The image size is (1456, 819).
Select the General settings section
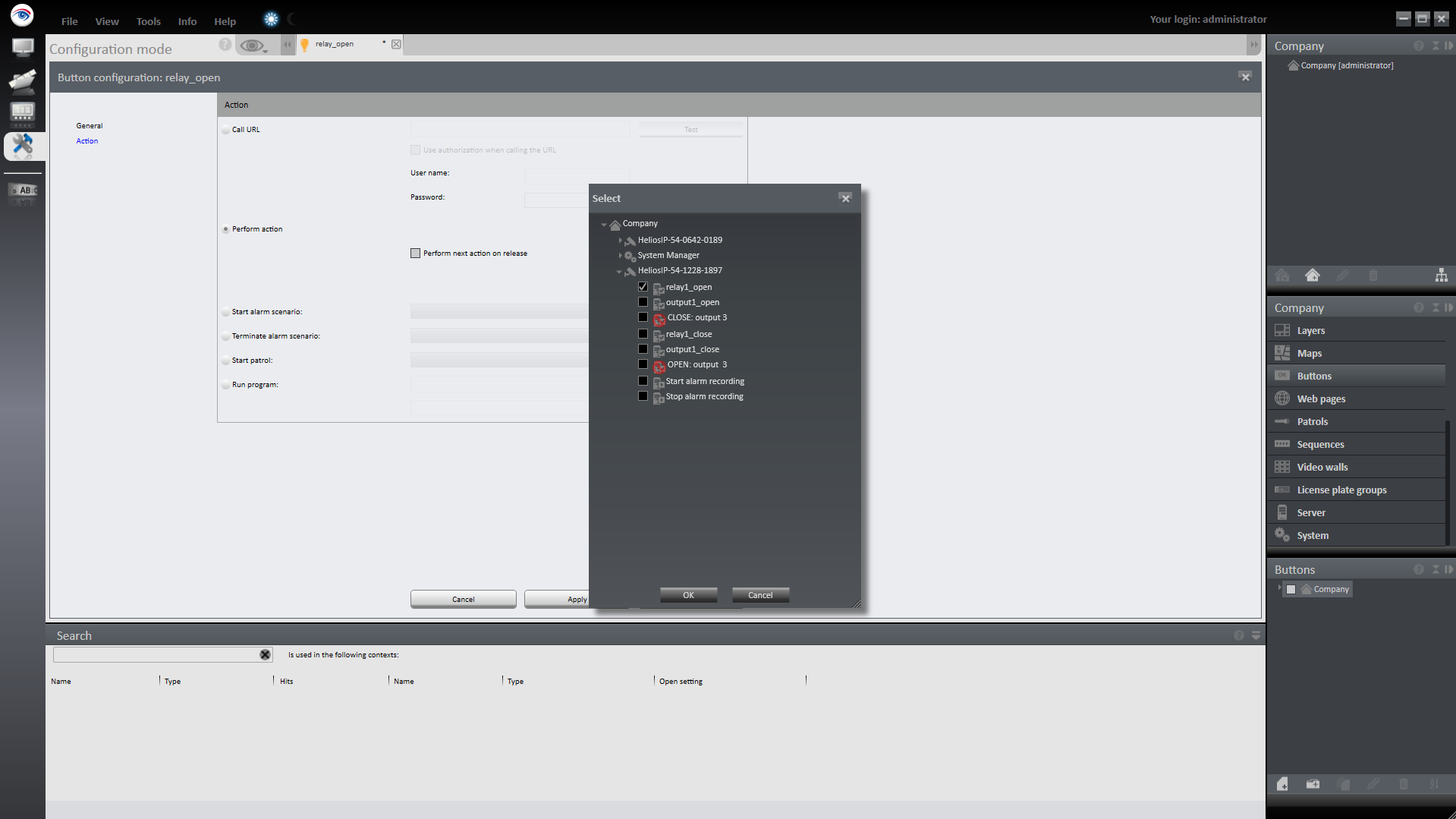click(89, 126)
